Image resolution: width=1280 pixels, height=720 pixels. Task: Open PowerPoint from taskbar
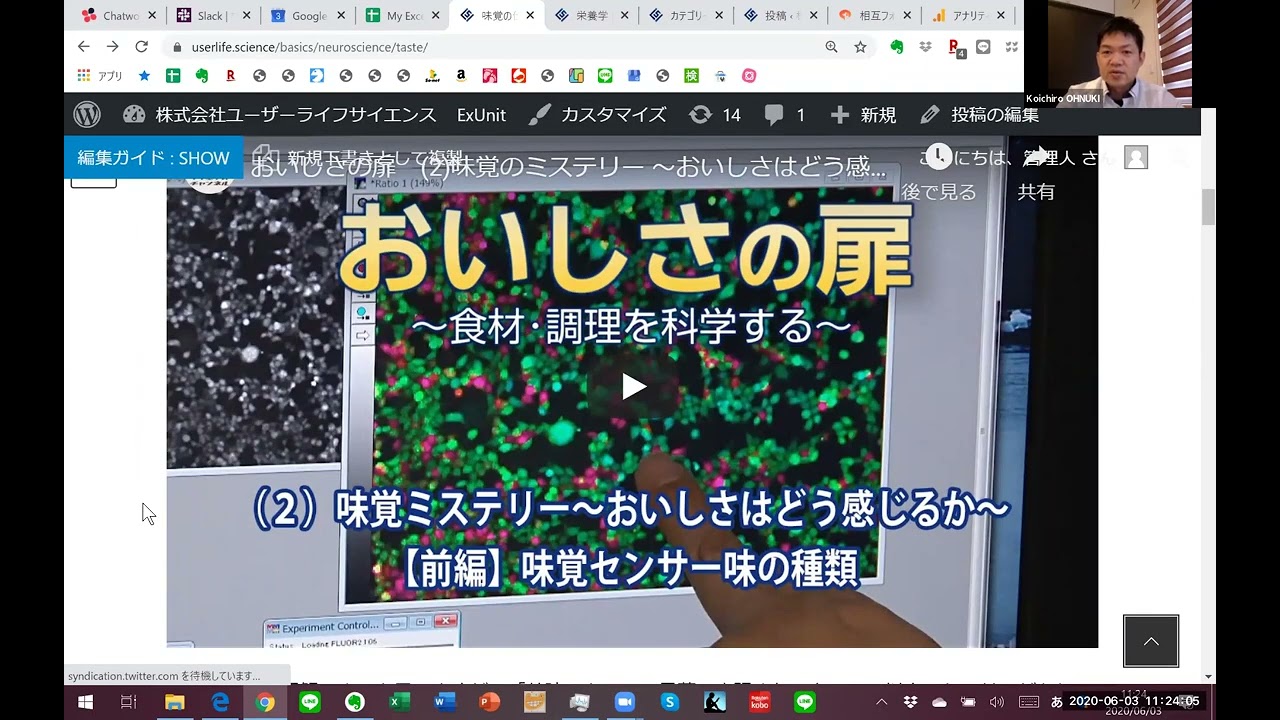(489, 702)
